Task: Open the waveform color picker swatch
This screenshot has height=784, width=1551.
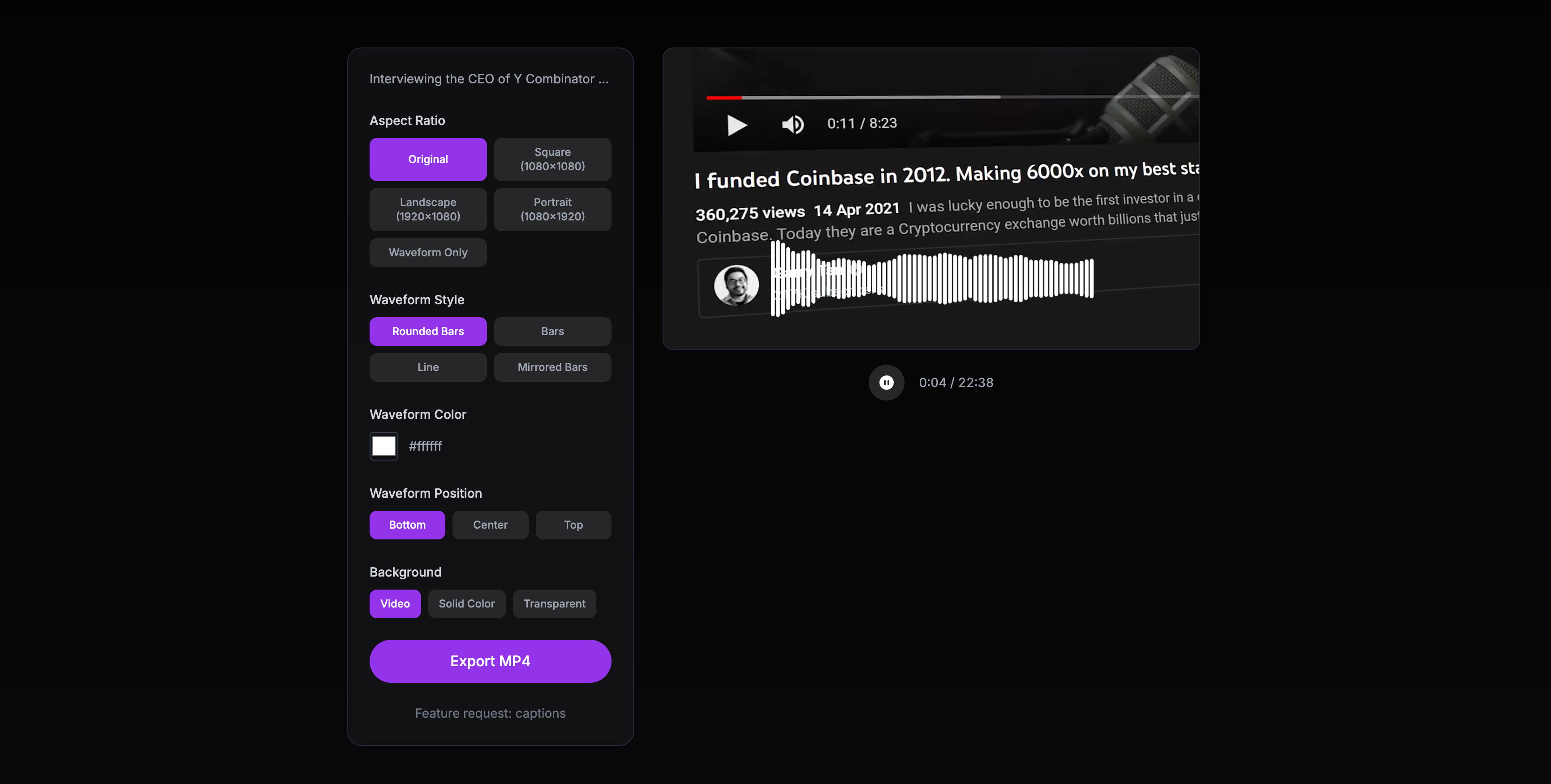Action: click(383, 446)
